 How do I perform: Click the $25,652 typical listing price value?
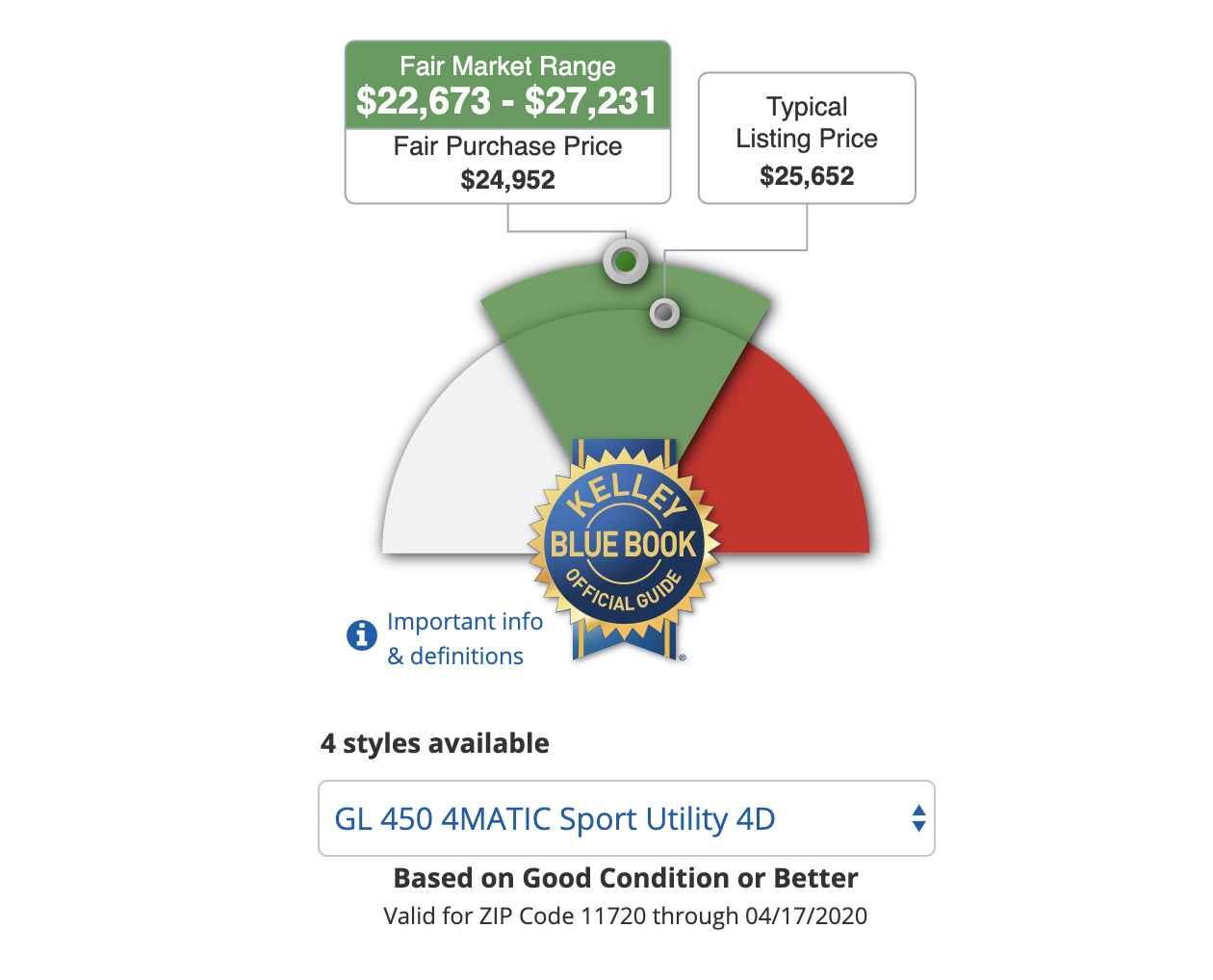pyautogui.click(x=807, y=176)
